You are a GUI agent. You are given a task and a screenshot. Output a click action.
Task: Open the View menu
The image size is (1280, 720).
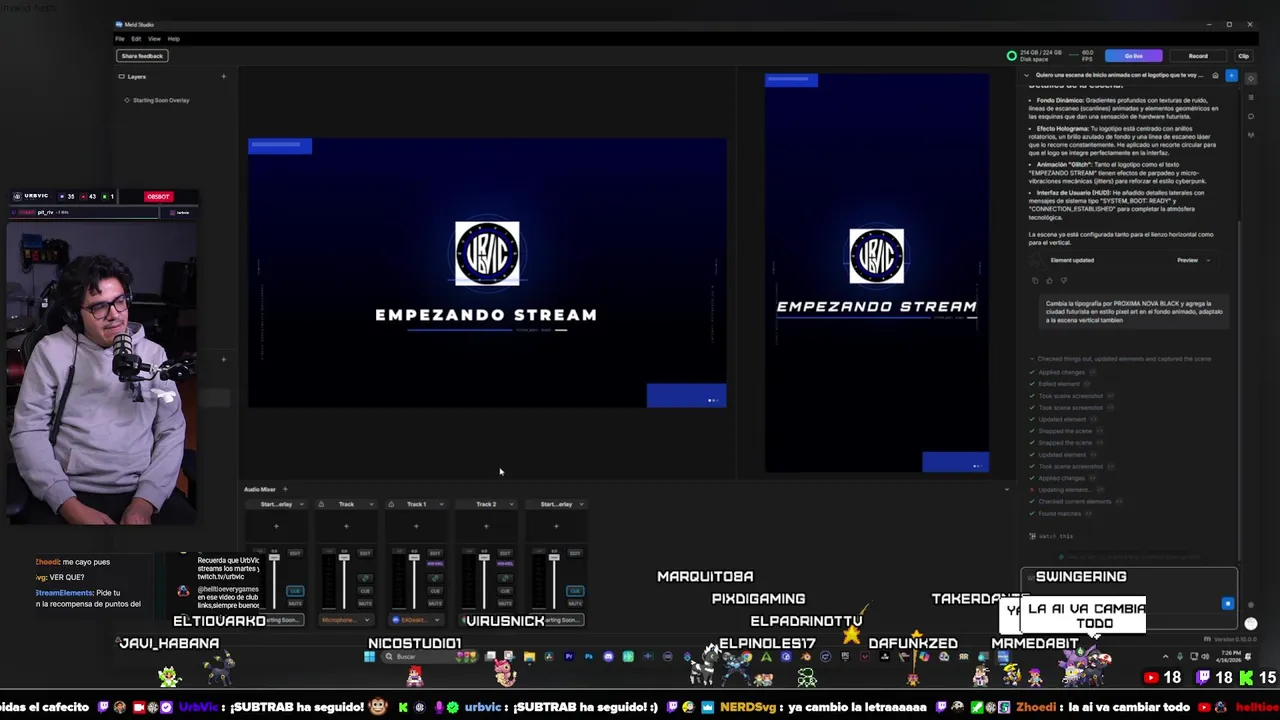point(154,39)
